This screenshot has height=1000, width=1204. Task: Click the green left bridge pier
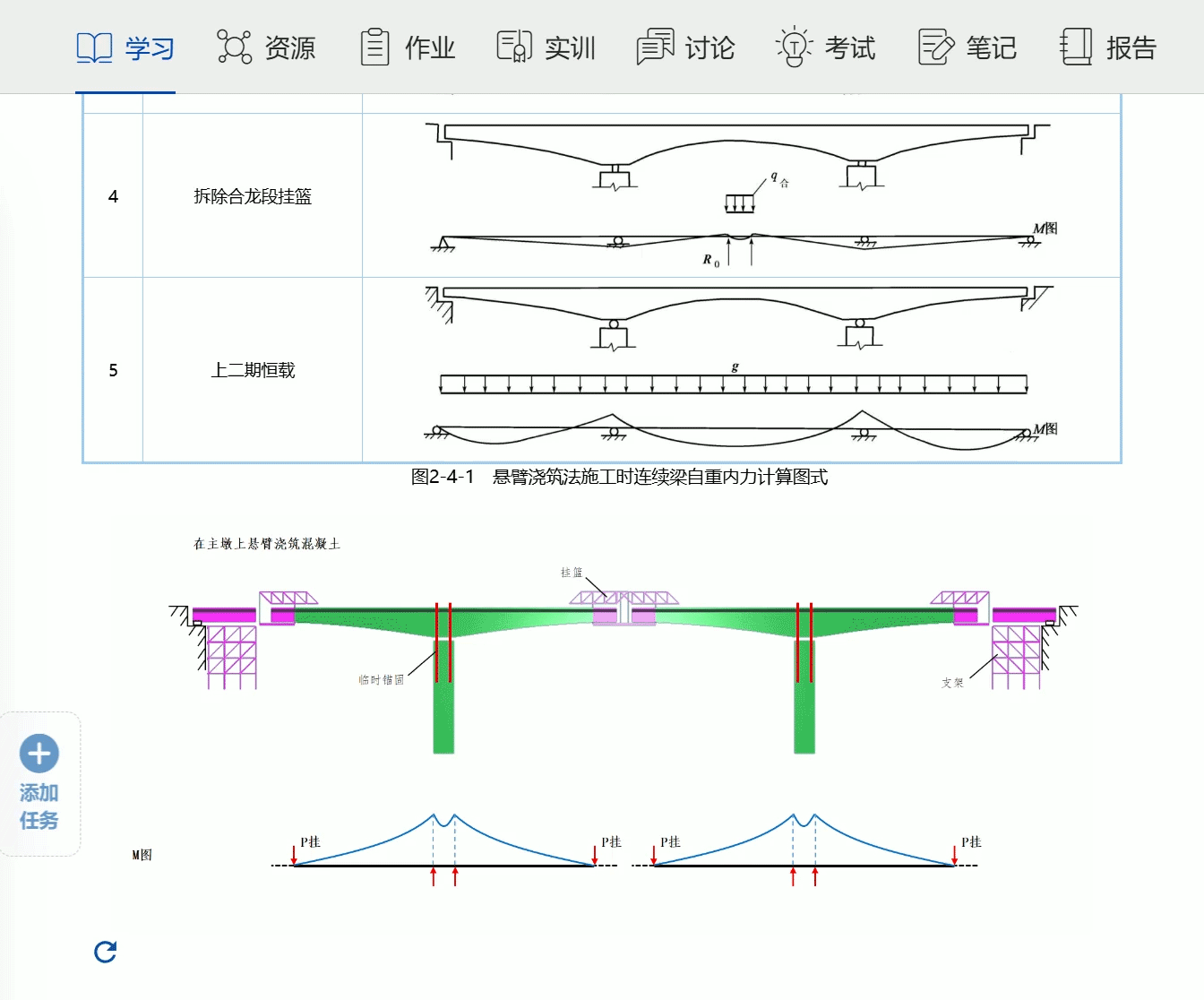pyautogui.click(x=443, y=699)
